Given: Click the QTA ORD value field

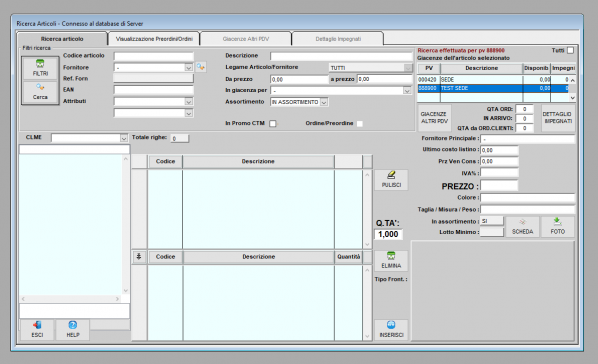Looking at the screenshot, I should point(524,109).
